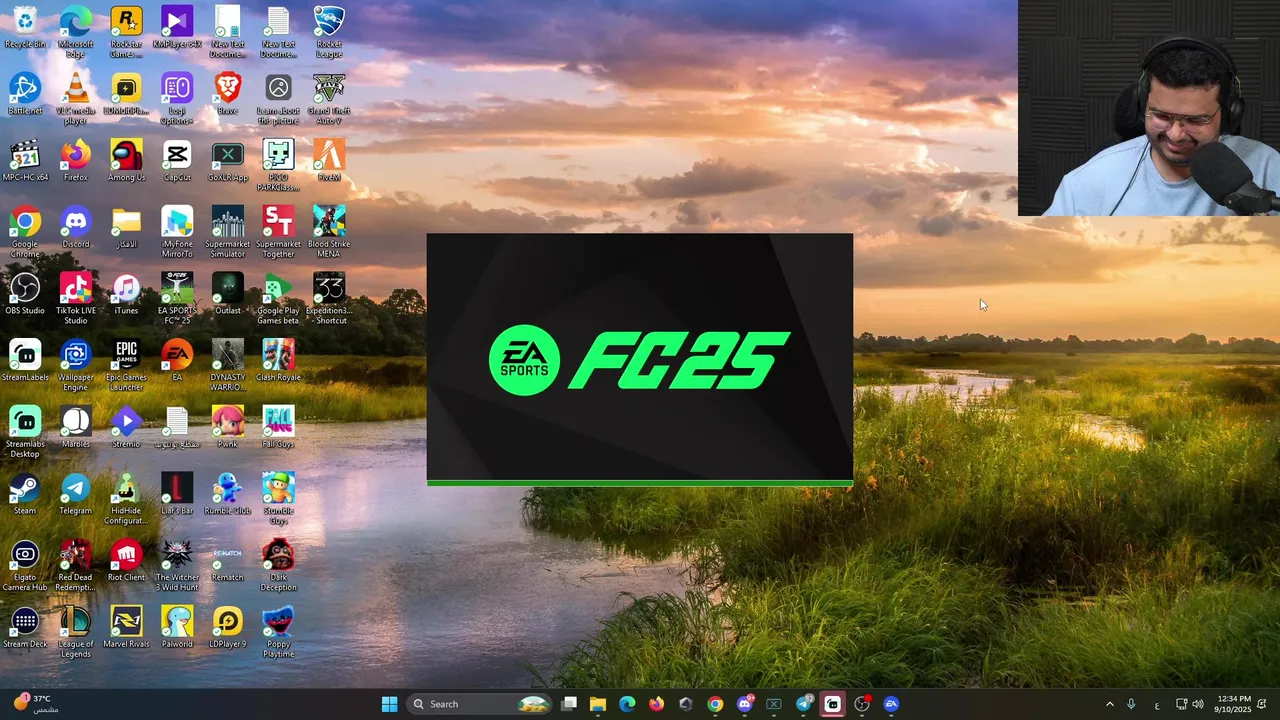This screenshot has height=720, width=1280.
Task: Select the Supermarket Together desktop icon
Action: (278, 232)
